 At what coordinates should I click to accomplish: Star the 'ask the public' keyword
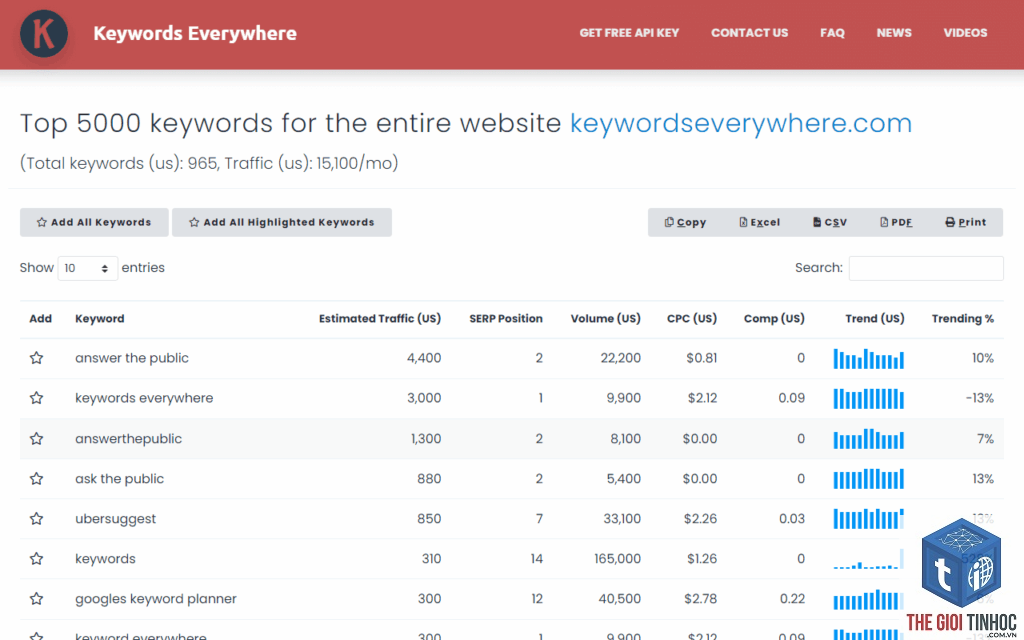pos(37,479)
